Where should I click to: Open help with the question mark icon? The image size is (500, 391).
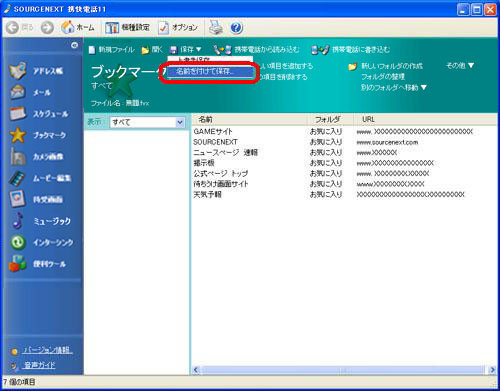click(236, 28)
